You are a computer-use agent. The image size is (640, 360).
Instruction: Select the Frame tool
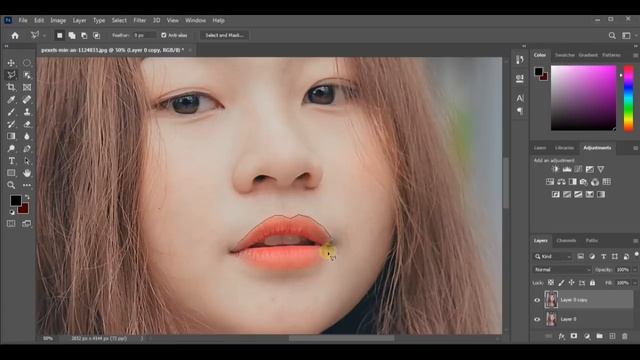click(x=27, y=87)
